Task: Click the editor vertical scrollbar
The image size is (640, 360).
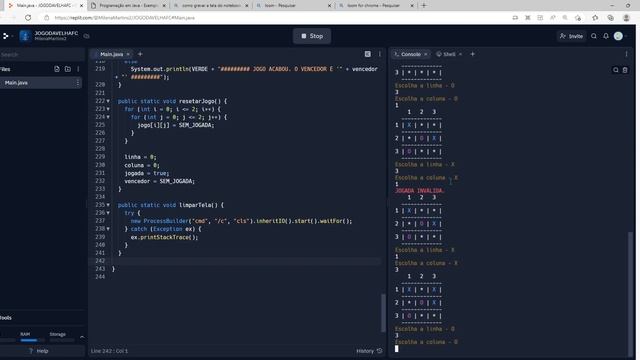Action: coord(383,313)
